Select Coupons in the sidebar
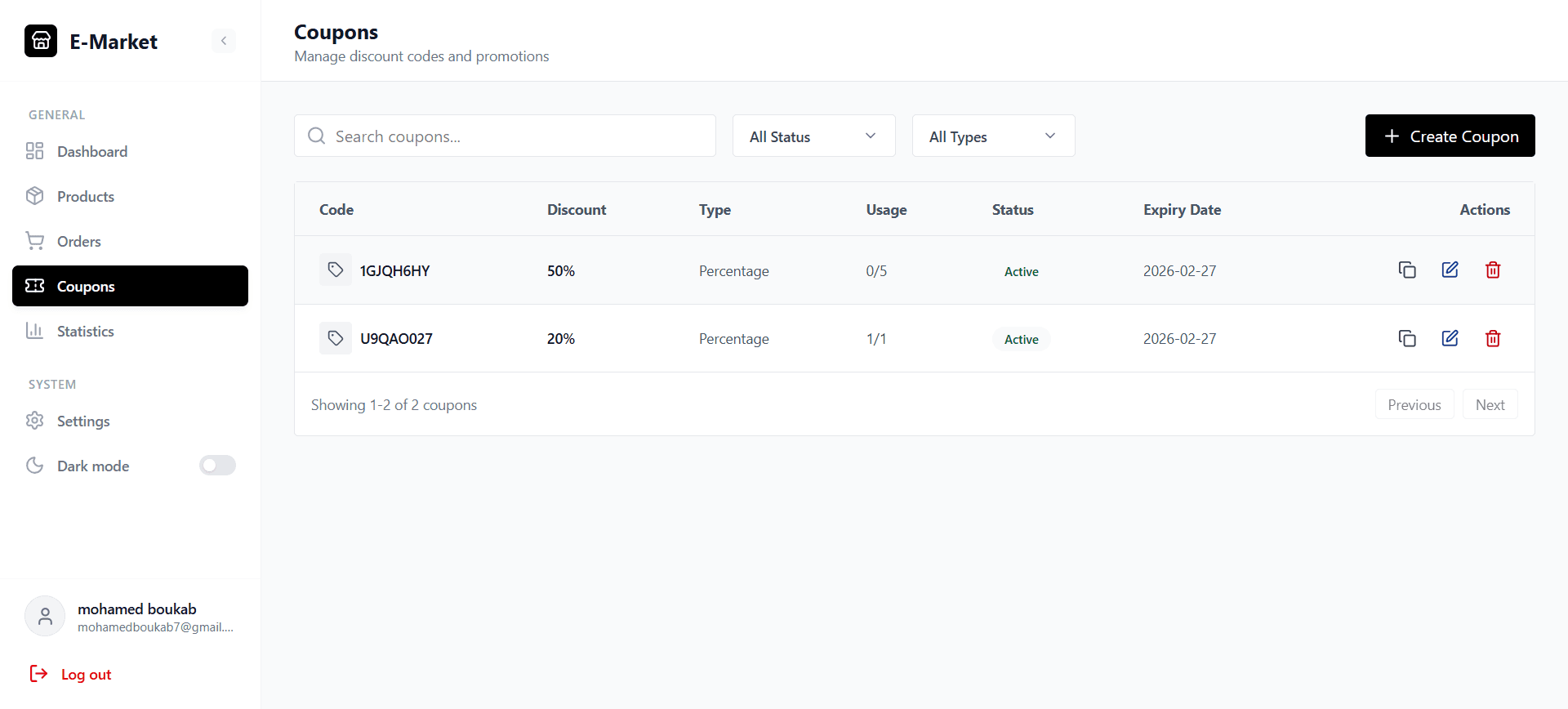Image resolution: width=1568 pixels, height=709 pixels. (x=130, y=286)
